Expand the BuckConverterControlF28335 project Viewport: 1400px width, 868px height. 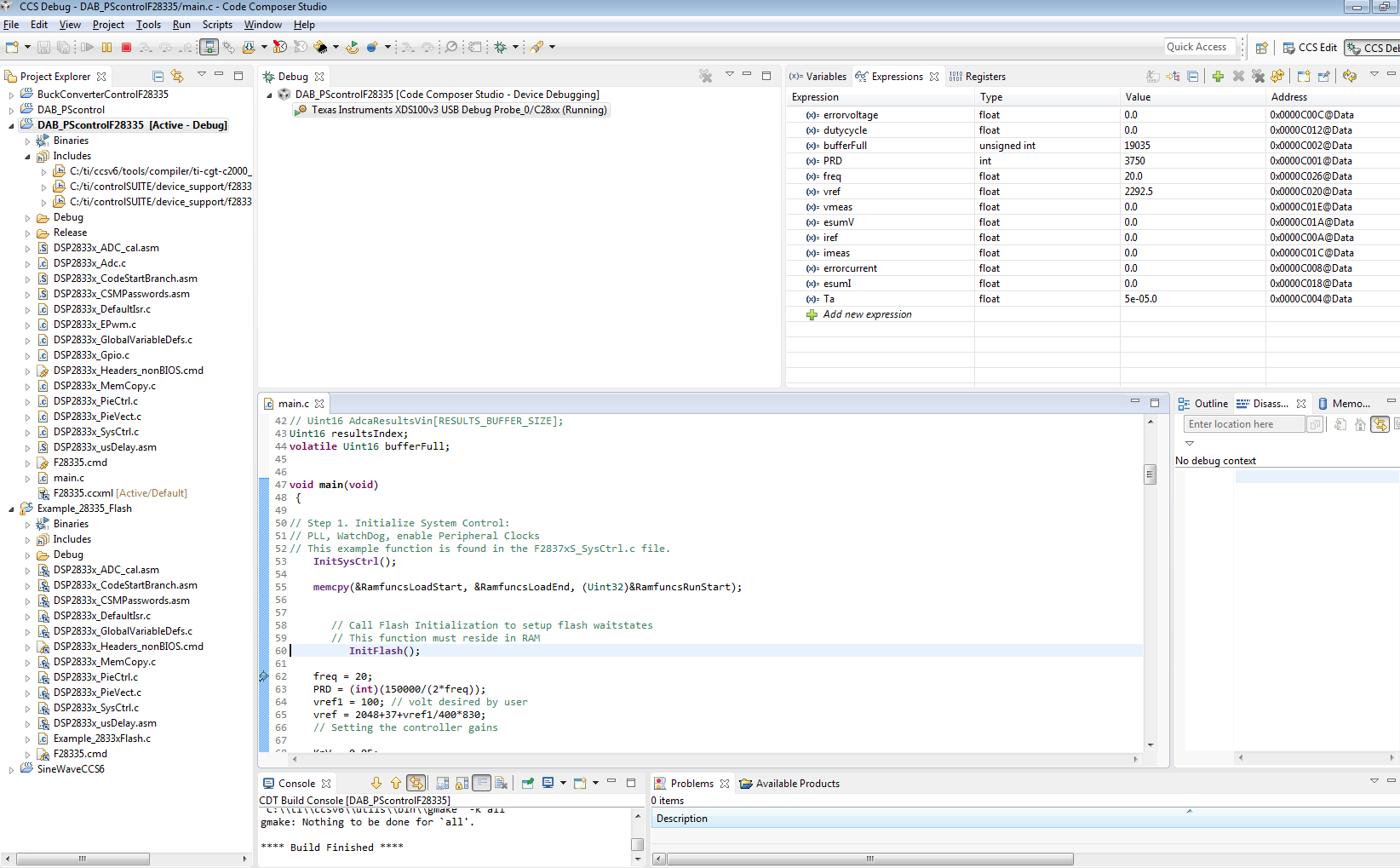tap(11, 95)
